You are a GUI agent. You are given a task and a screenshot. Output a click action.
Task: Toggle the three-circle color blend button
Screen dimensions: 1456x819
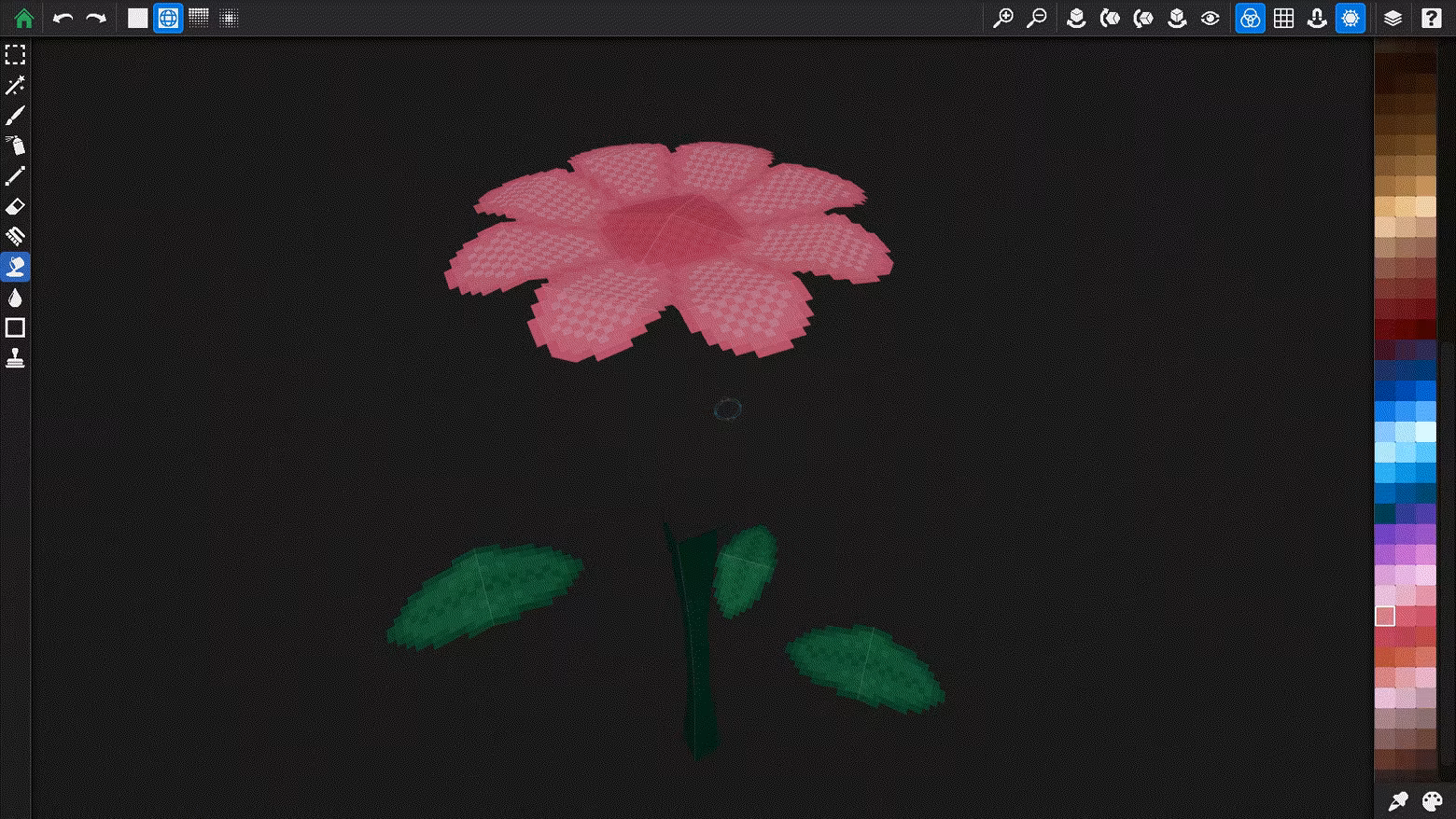[x=1250, y=18]
